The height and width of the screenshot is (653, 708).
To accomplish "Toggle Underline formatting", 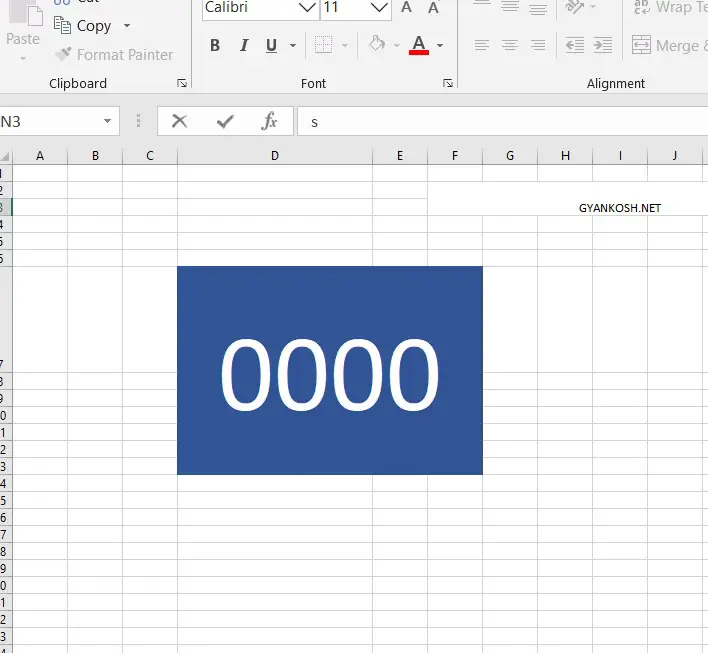I will (271, 45).
